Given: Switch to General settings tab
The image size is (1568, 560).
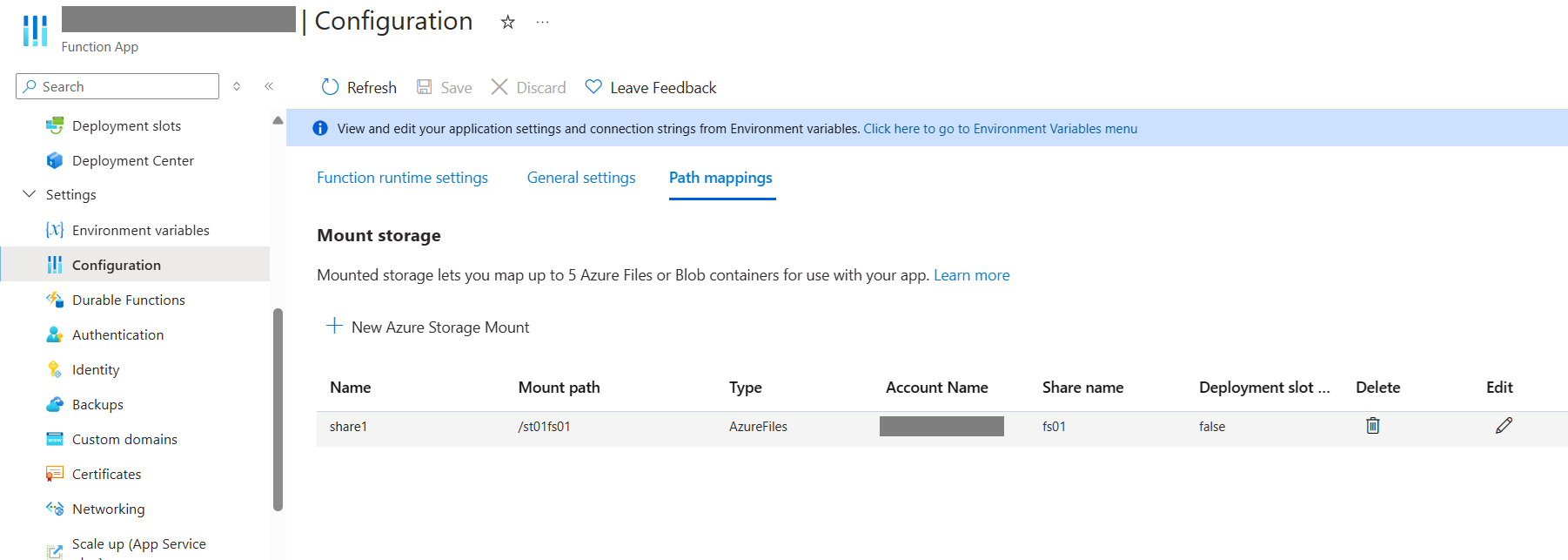Looking at the screenshot, I should point(581,178).
